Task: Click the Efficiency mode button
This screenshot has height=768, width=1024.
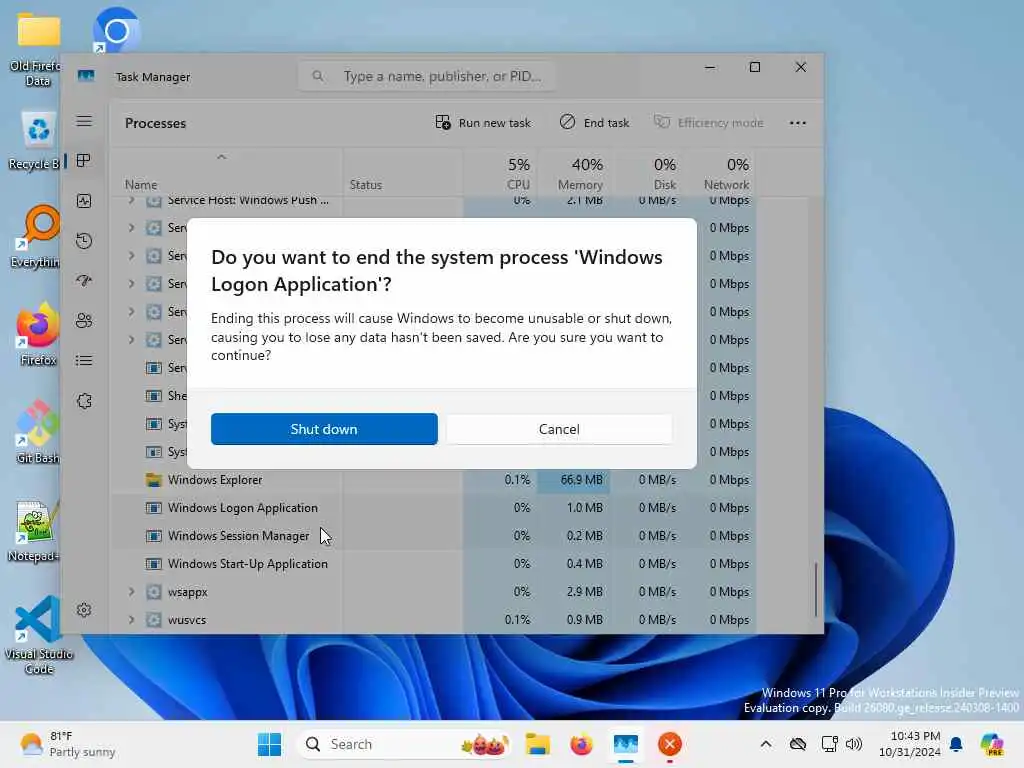Action: click(709, 123)
